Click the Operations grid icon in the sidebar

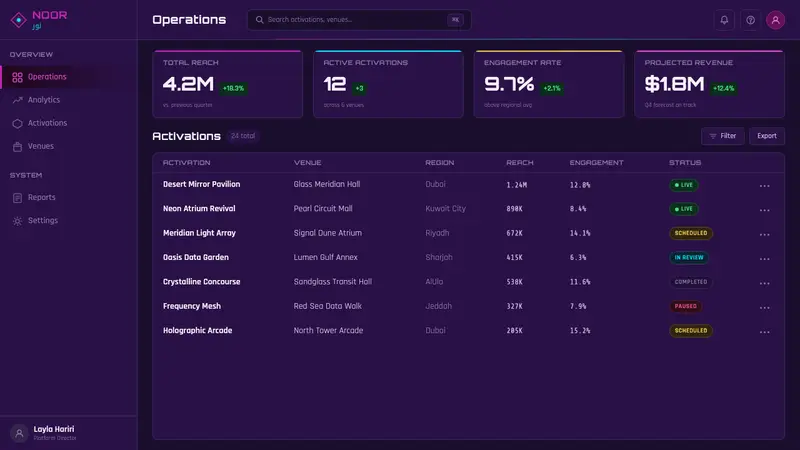17,77
